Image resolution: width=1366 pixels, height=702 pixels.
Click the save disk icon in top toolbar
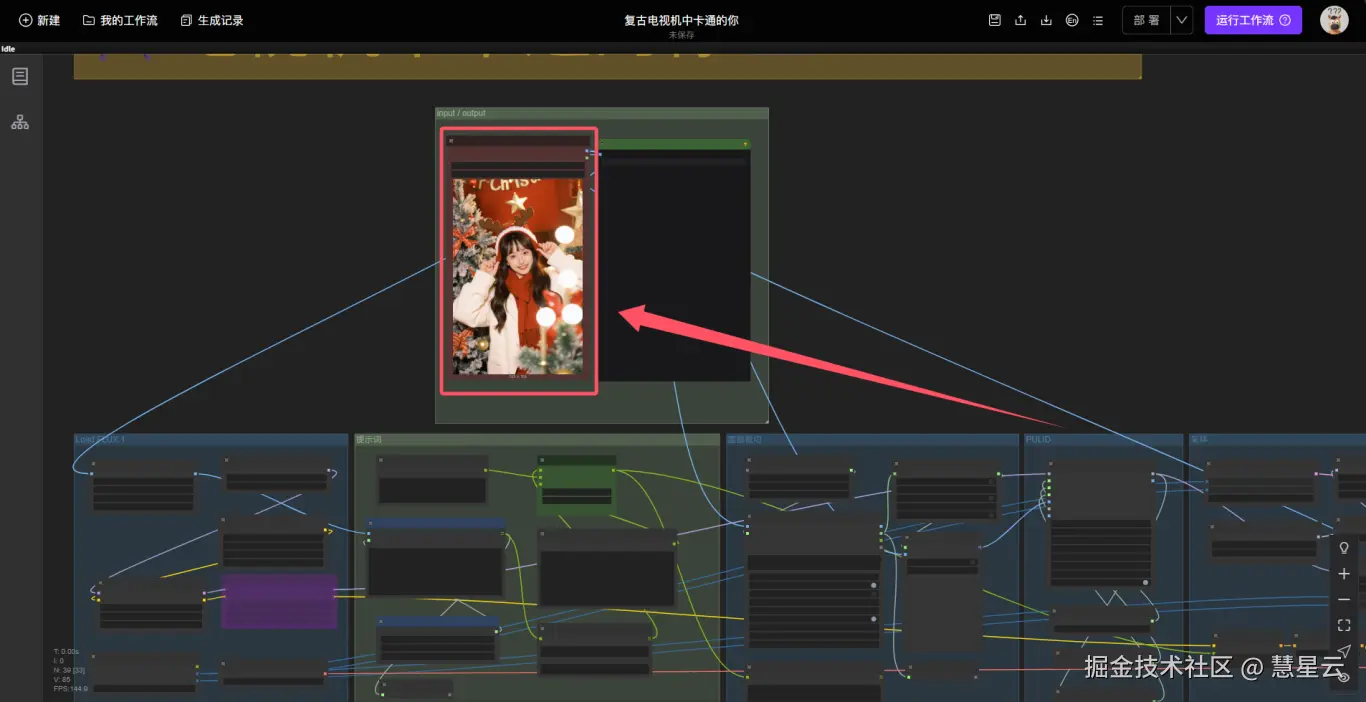(994, 20)
